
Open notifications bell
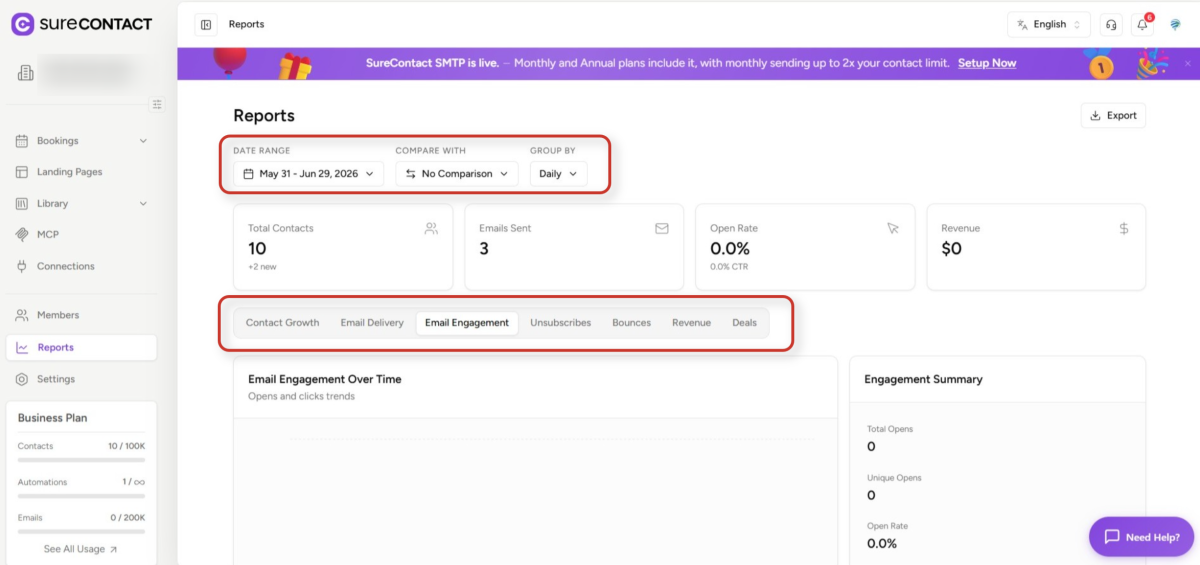[x=1142, y=24]
